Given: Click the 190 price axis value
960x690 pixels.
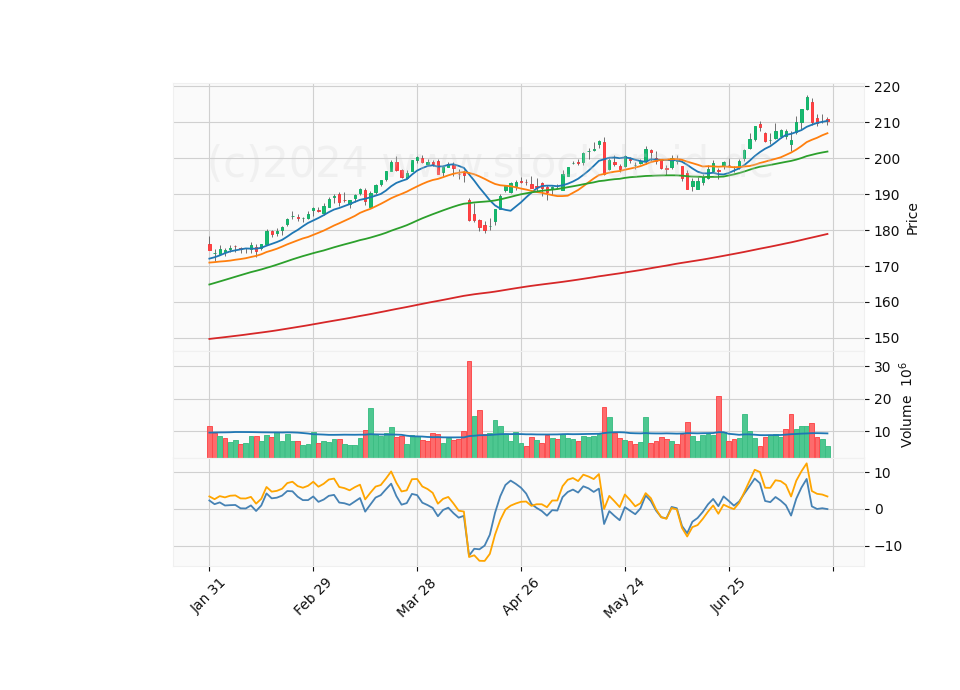Looking at the screenshot, I should [887, 195].
